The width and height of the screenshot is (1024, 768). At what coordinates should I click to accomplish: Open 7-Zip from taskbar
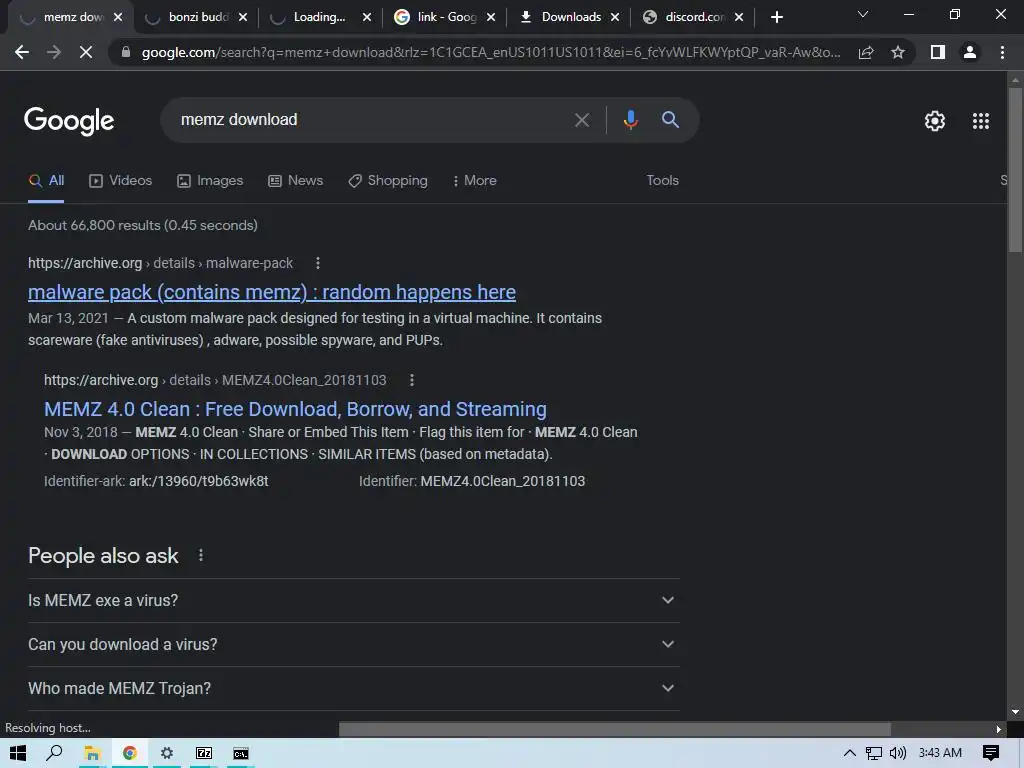click(204, 754)
